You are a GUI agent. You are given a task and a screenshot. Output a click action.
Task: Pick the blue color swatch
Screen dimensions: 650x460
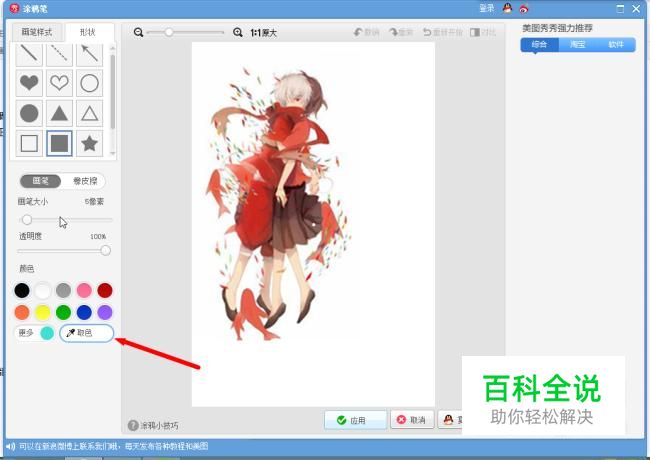point(84,312)
